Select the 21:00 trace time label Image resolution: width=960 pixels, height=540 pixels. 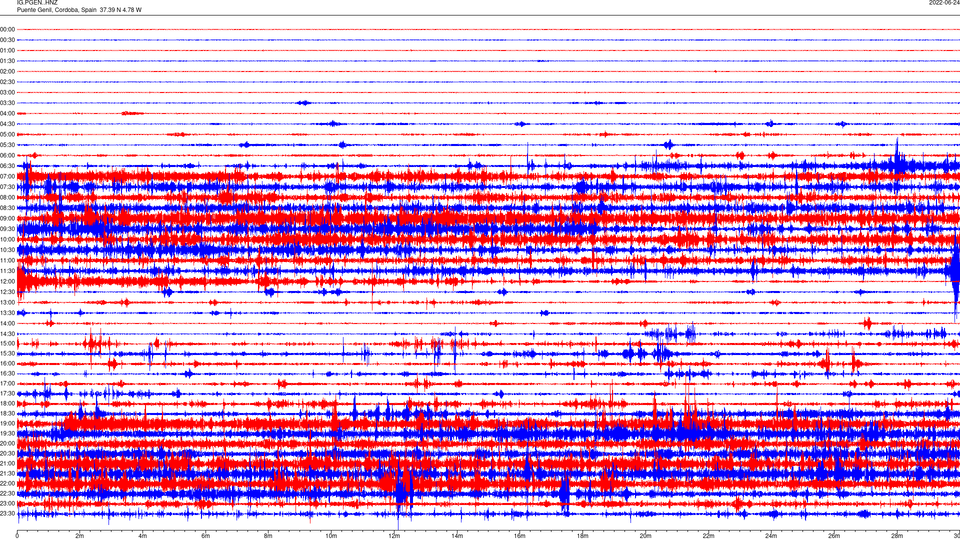7,463
